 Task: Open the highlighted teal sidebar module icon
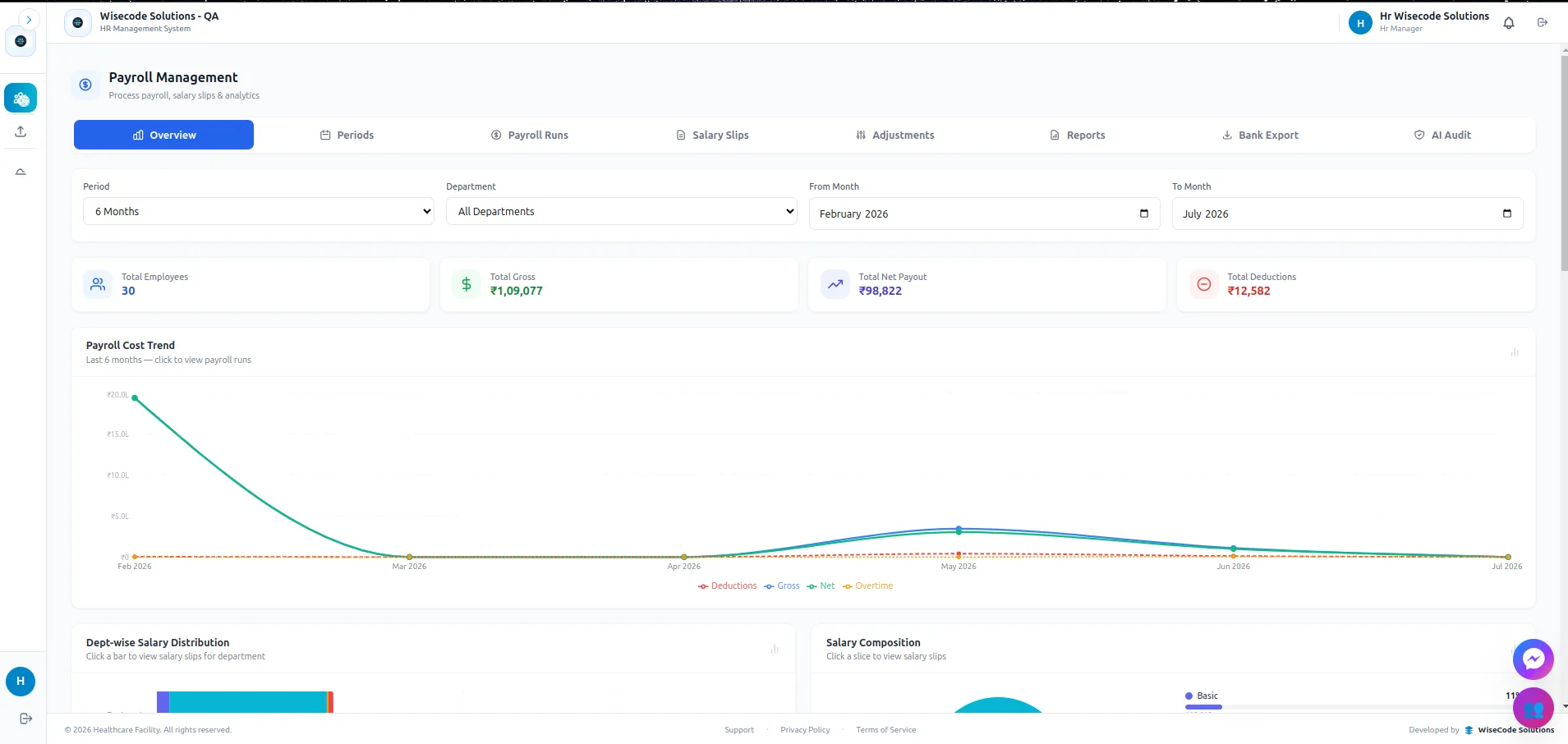click(x=21, y=99)
